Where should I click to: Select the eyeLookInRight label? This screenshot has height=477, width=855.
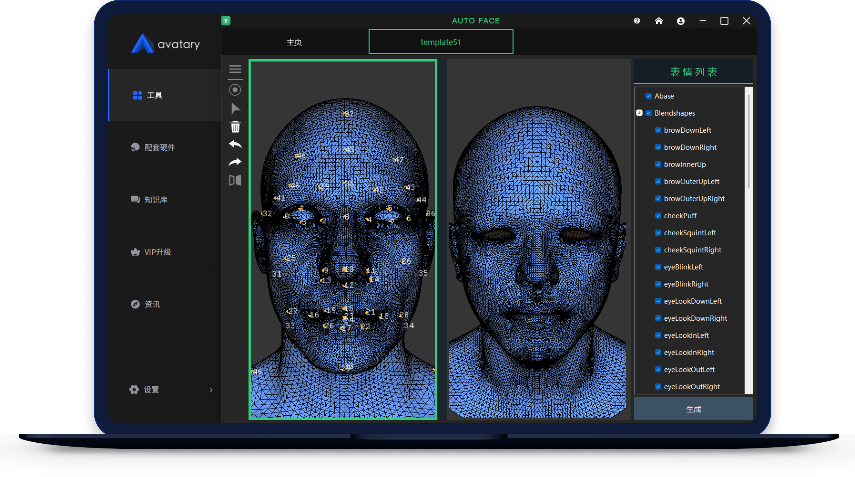tap(689, 352)
